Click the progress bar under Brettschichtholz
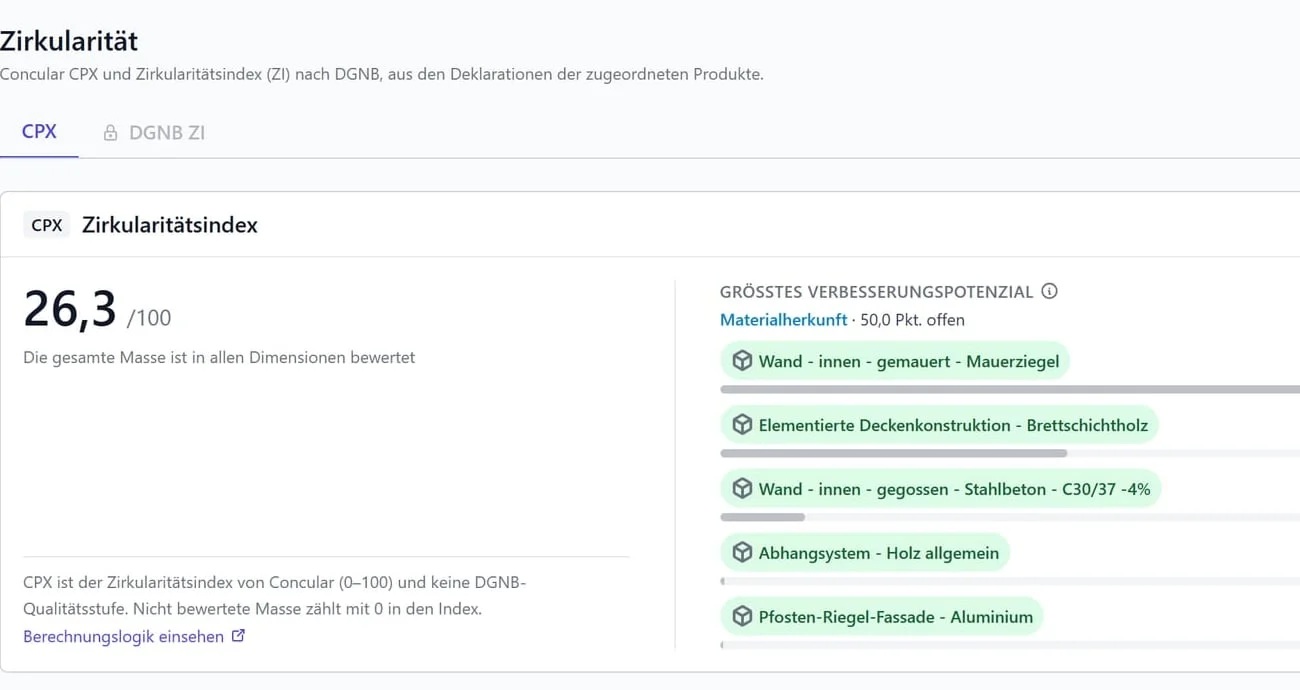 (1010, 453)
